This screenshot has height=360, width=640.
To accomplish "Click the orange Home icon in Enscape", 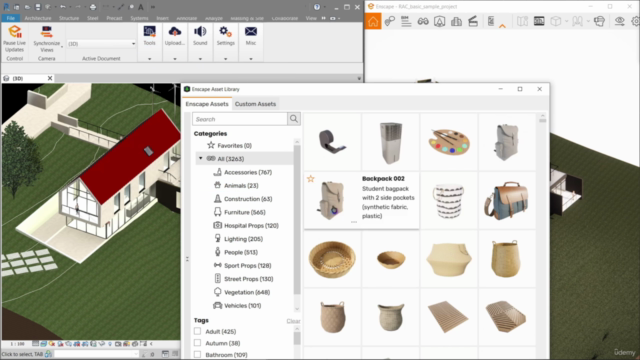I will pos(373,21).
